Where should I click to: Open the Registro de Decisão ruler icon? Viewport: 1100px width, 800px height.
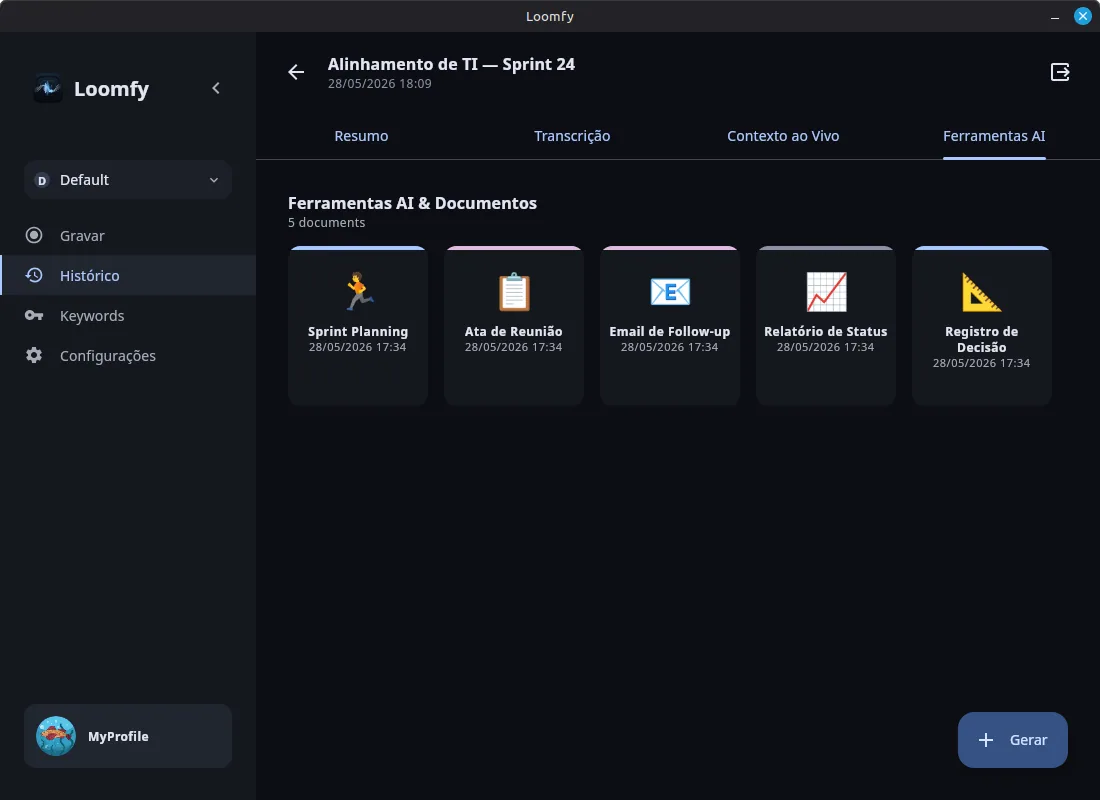click(981, 291)
